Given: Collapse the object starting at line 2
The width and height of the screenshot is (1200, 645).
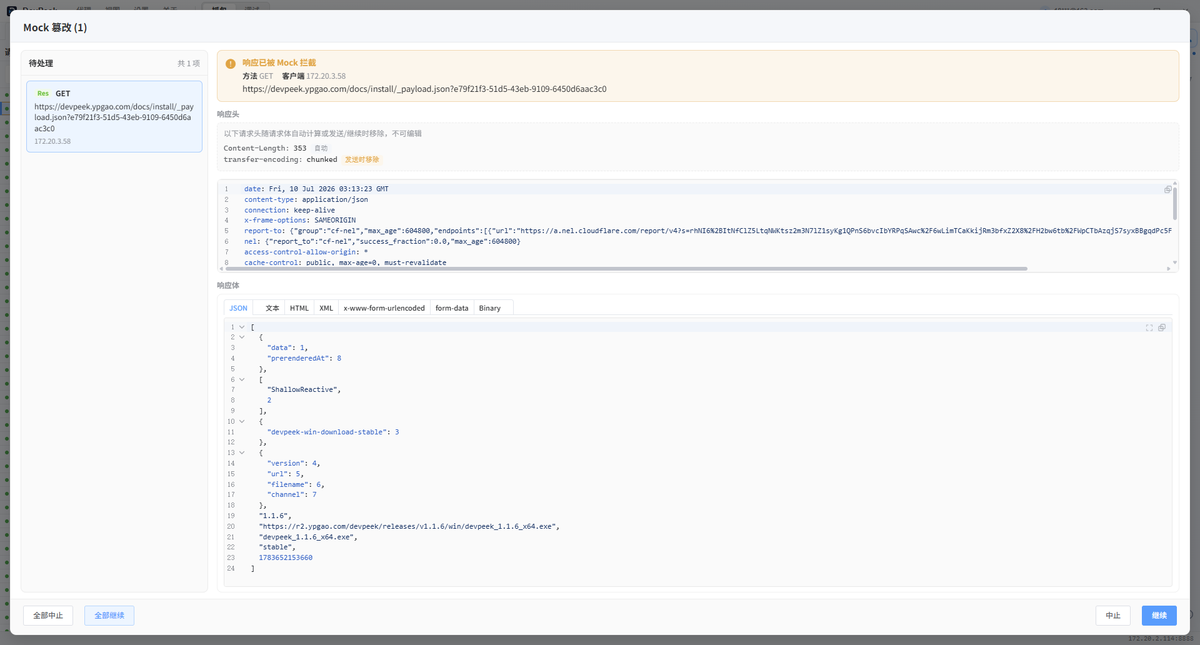Looking at the screenshot, I should click(x=241, y=337).
